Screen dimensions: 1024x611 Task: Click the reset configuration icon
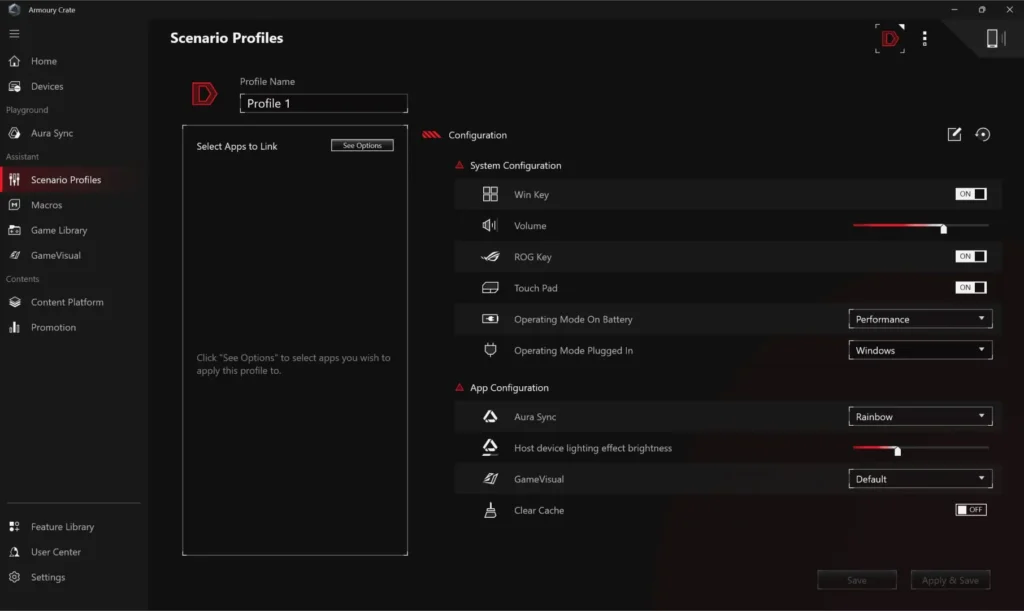click(x=983, y=133)
